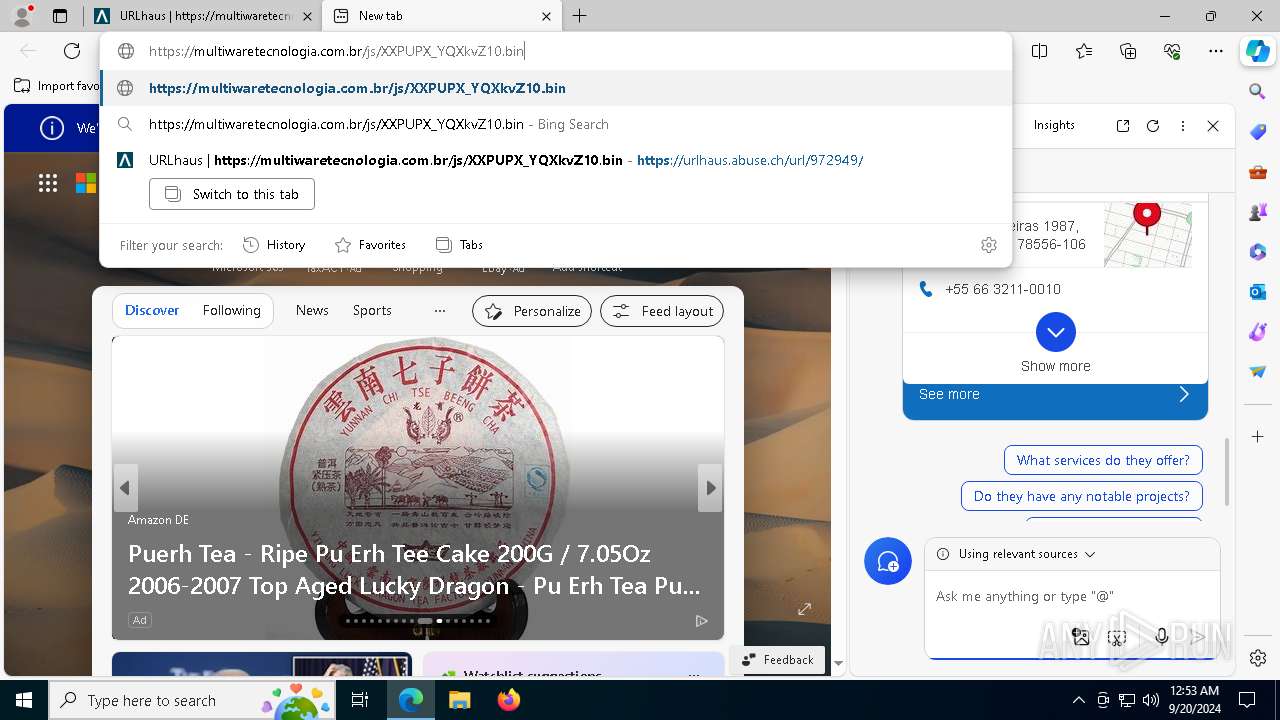Open sidebar settings gear
The height and width of the screenshot is (720, 1280).
click(1258, 658)
